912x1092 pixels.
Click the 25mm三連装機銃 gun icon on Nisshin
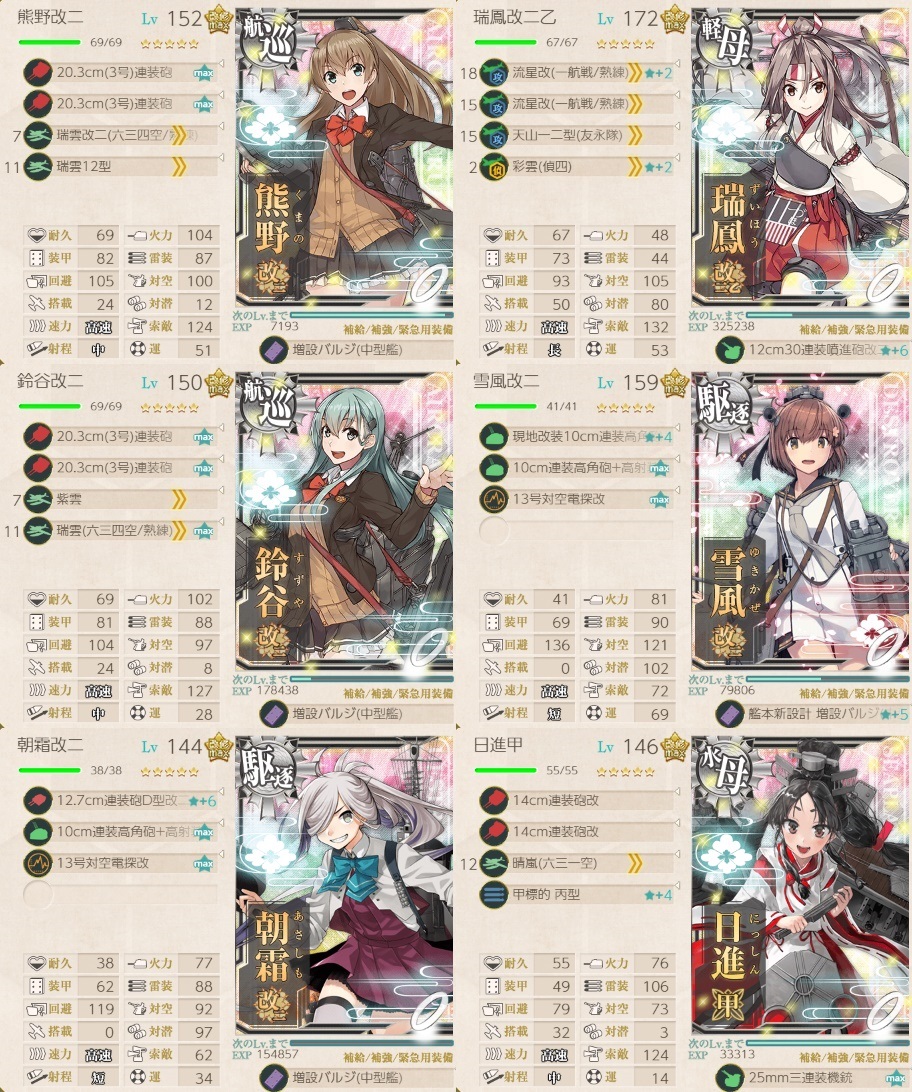pyautogui.click(x=730, y=1077)
